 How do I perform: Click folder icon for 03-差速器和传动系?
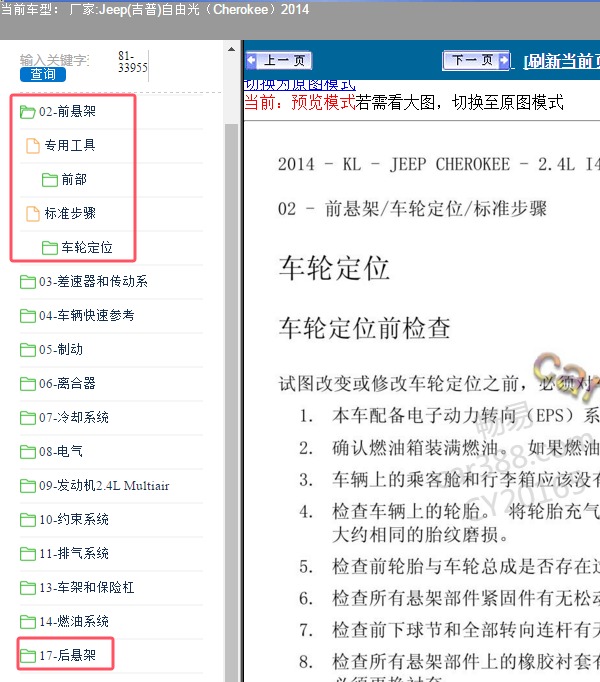coord(28,282)
